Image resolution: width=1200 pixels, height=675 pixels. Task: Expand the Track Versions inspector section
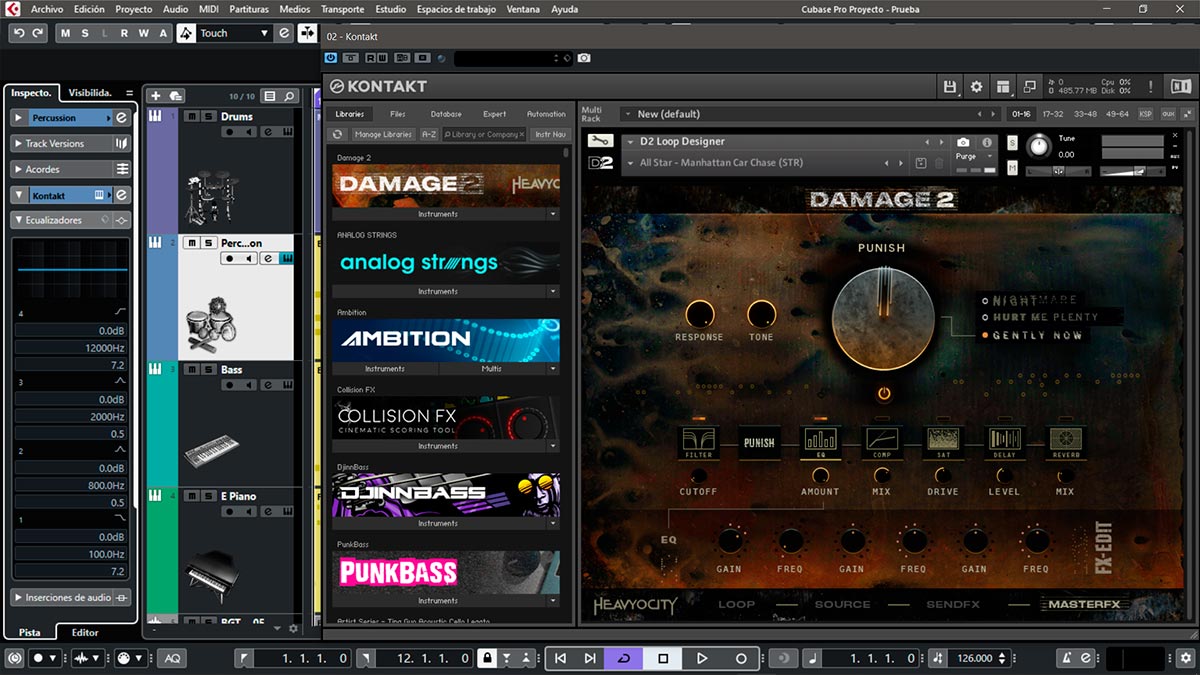pyautogui.click(x=19, y=143)
